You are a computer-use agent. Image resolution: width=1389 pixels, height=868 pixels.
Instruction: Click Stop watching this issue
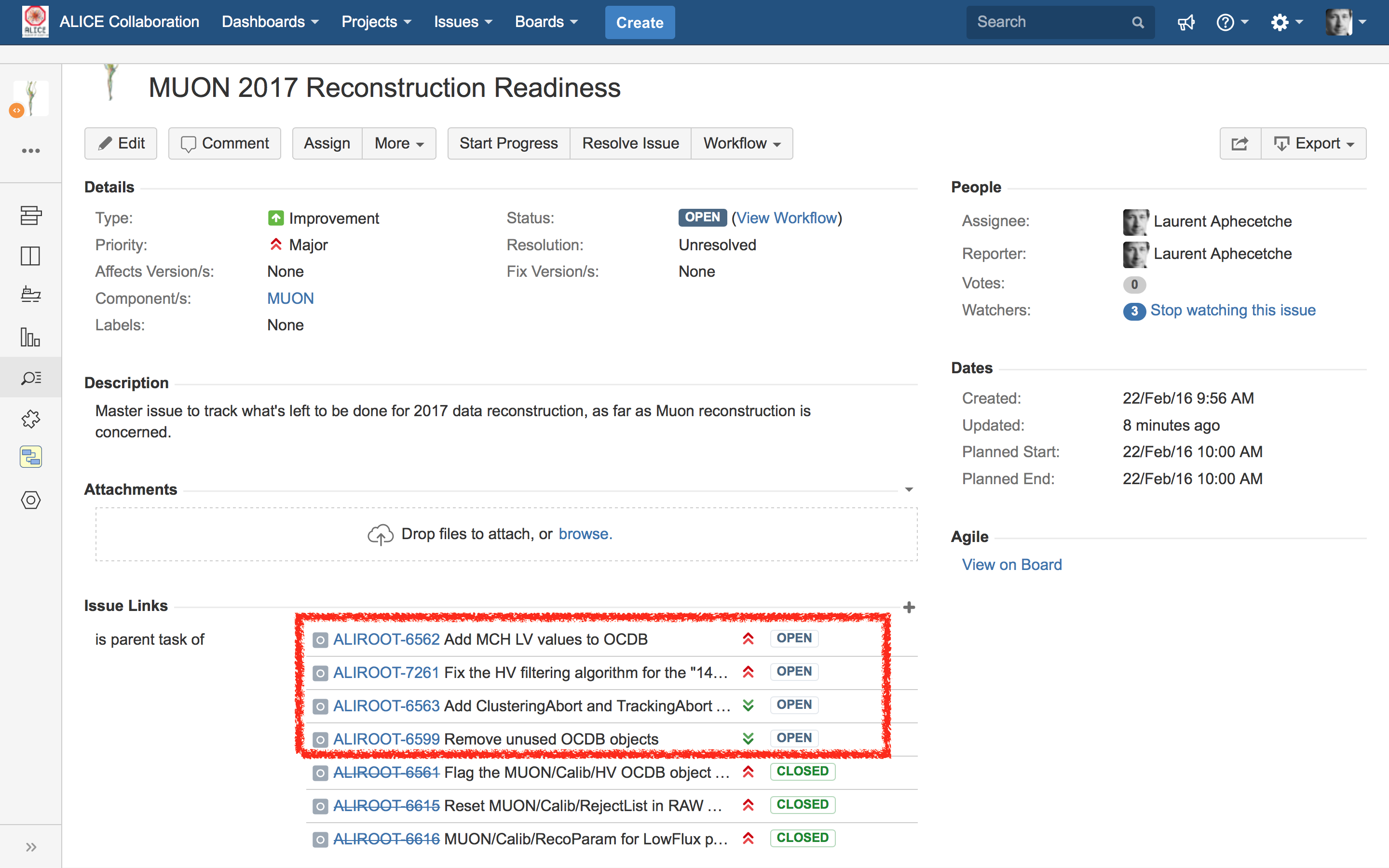[1233, 311]
